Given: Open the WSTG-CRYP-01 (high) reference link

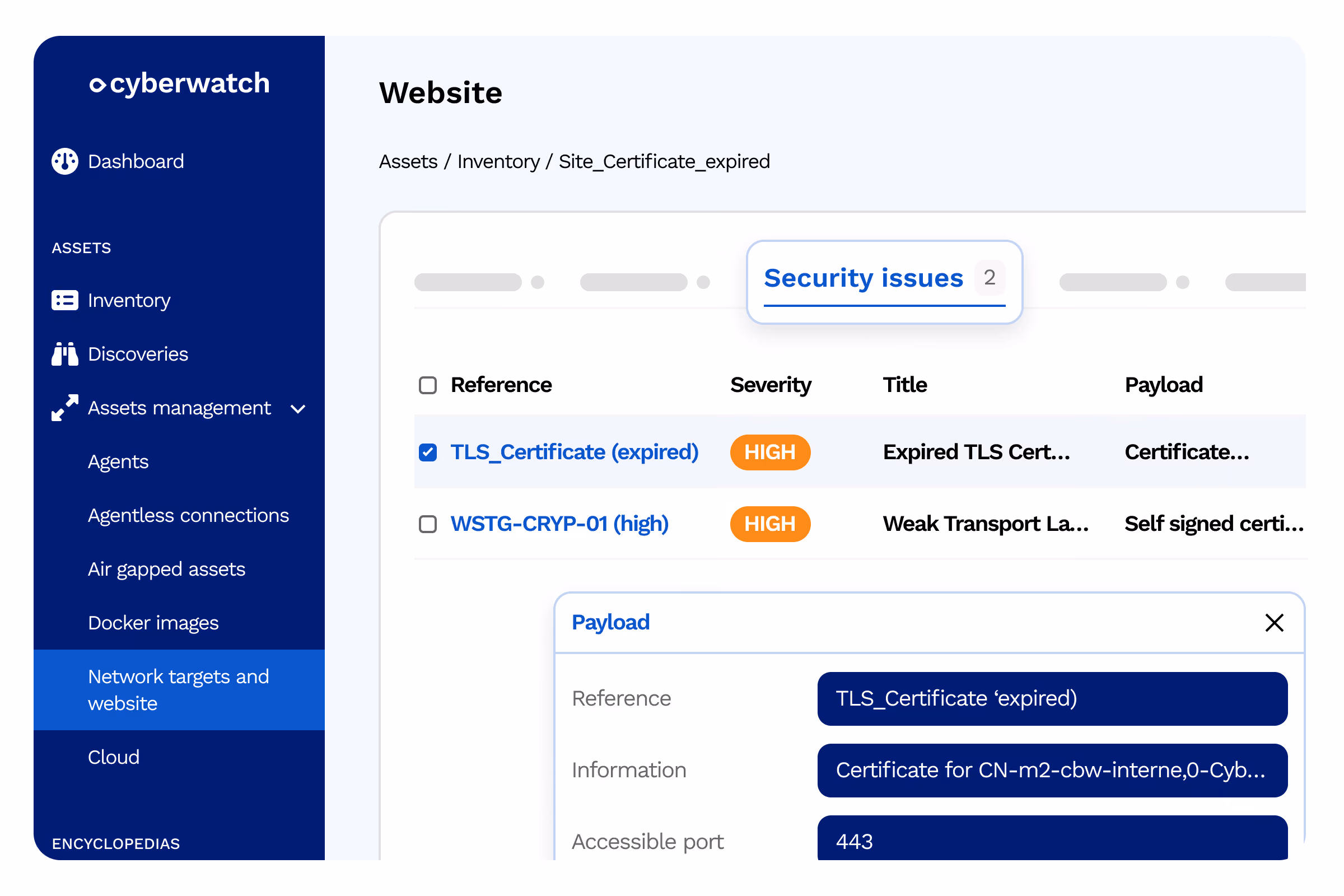Looking at the screenshot, I should [x=559, y=524].
